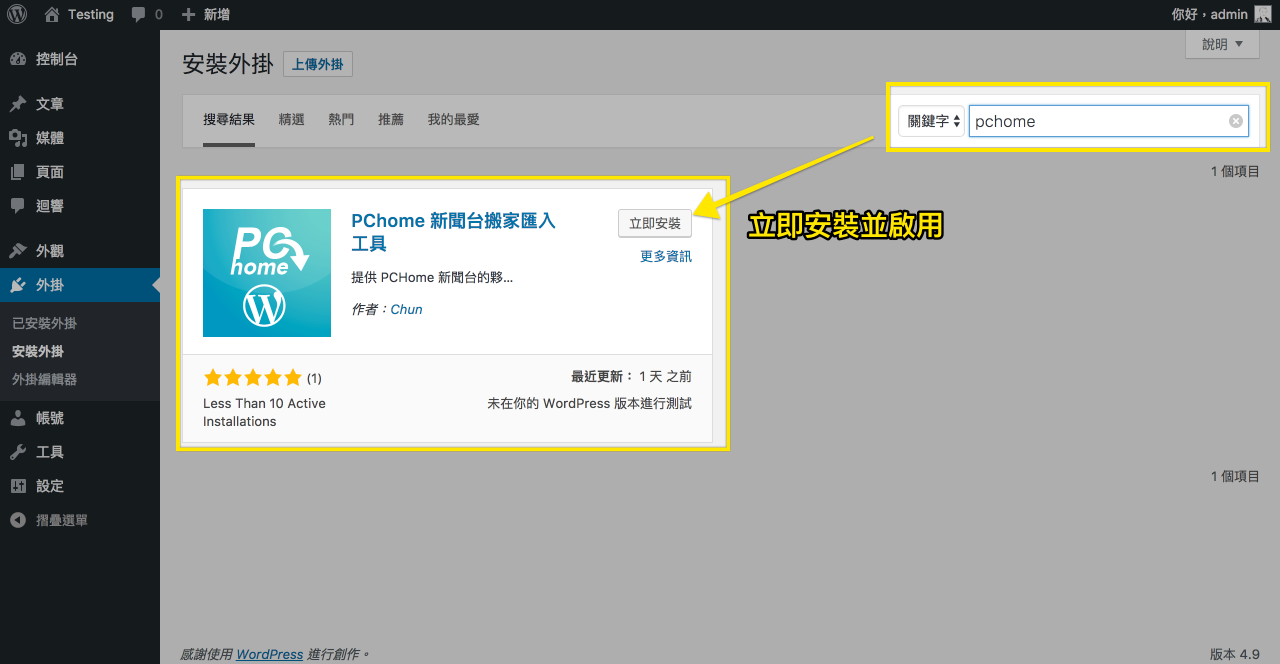Click the 外掛 plug icon
Viewport: 1280px width, 664px height.
[x=18, y=285]
